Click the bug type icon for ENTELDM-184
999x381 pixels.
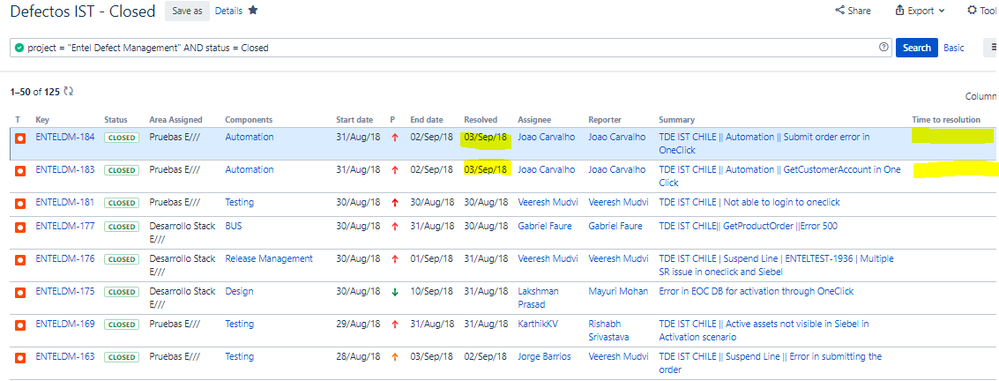[20, 138]
